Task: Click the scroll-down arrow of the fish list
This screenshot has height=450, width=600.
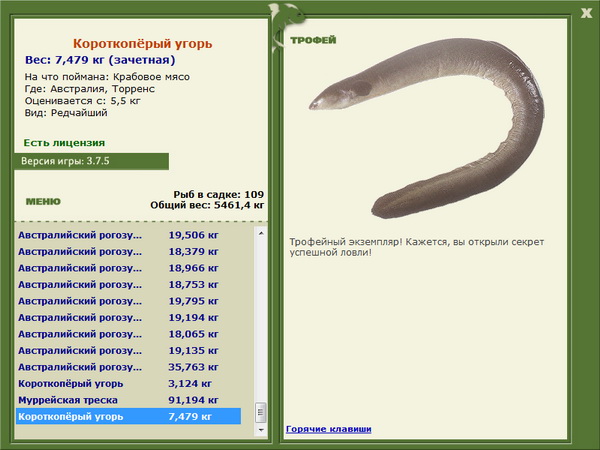Action: tap(261, 430)
